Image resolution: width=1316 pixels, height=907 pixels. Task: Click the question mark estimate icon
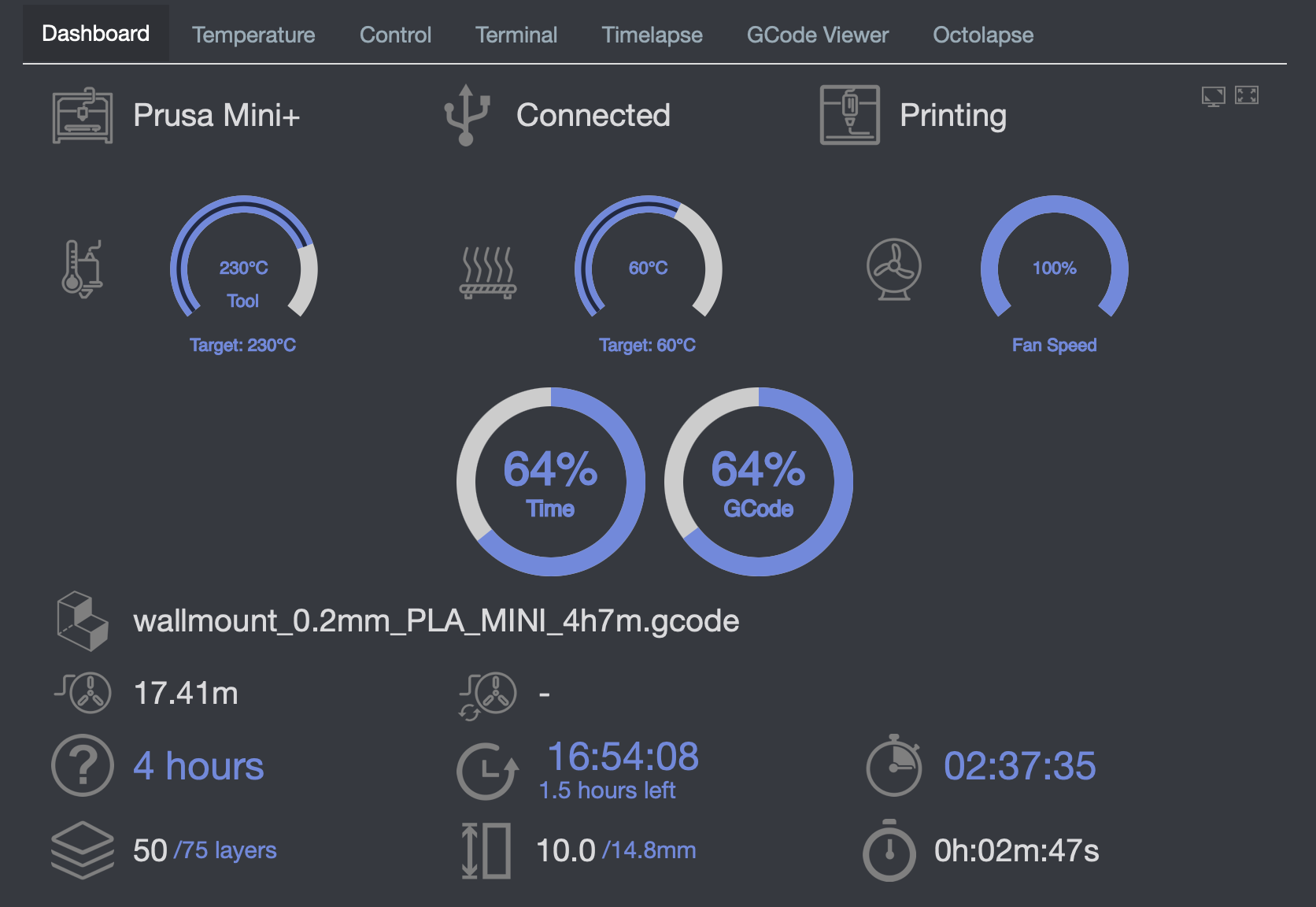(x=83, y=765)
